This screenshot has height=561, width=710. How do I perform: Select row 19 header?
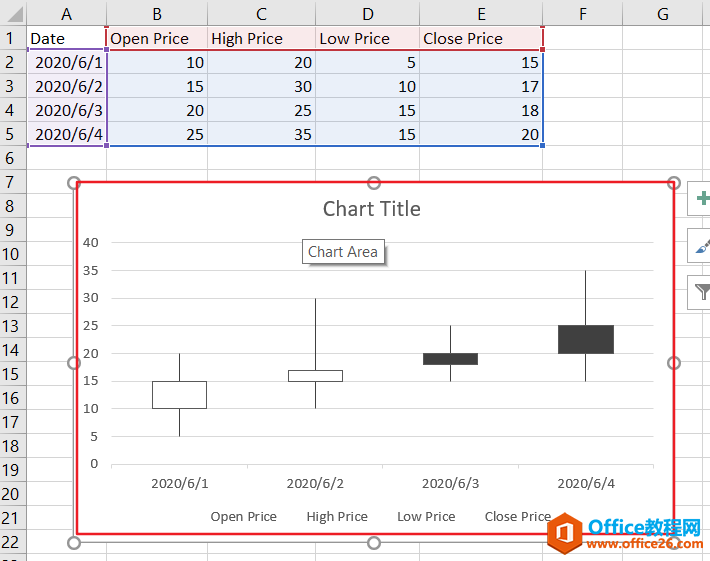pos(13,470)
